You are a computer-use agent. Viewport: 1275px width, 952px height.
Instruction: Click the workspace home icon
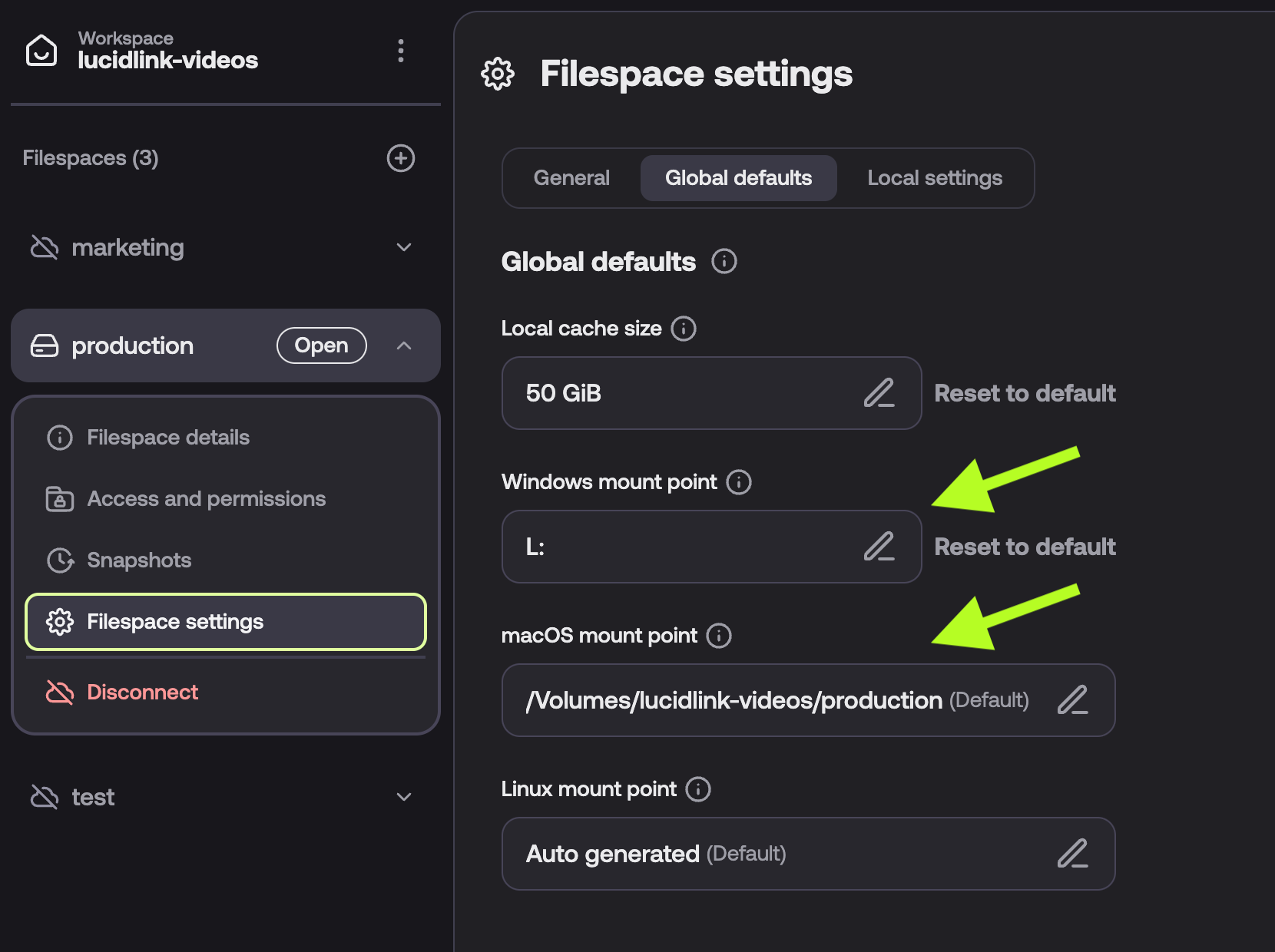click(x=41, y=51)
